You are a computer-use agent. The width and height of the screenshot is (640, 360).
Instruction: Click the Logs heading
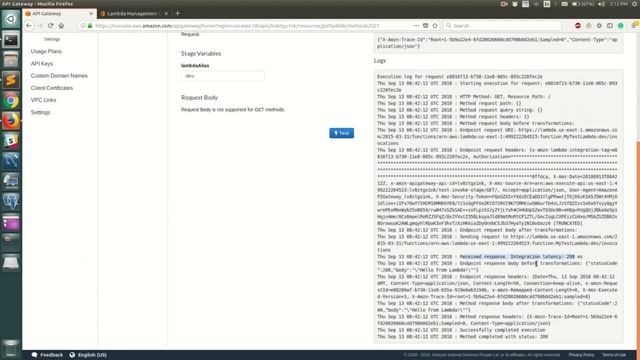380,60
